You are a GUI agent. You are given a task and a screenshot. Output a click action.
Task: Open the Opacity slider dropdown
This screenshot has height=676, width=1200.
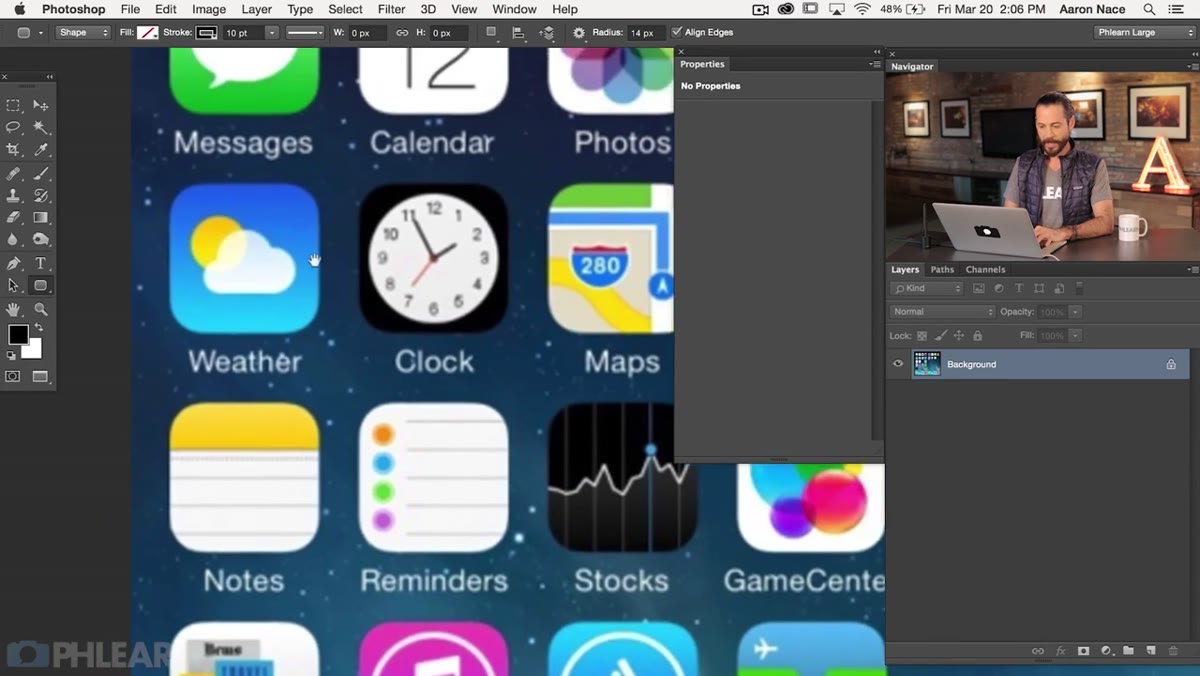(1076, 312)
